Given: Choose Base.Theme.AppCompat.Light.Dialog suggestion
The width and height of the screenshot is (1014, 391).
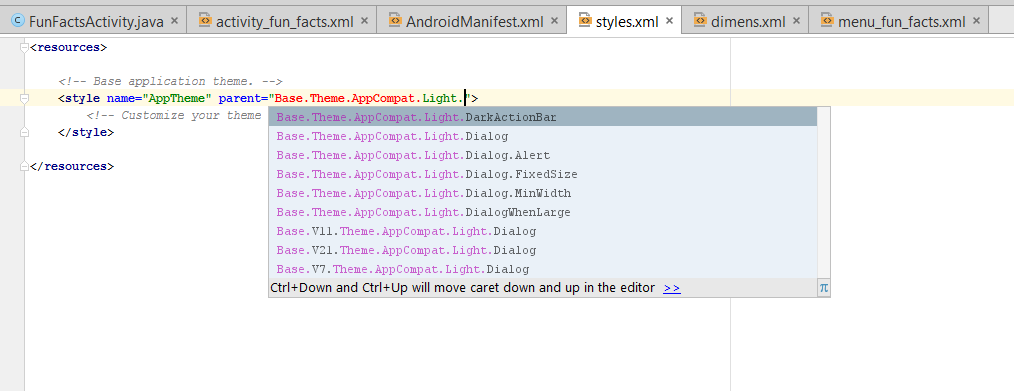Looking at the screenshot, I should point(543,136).
